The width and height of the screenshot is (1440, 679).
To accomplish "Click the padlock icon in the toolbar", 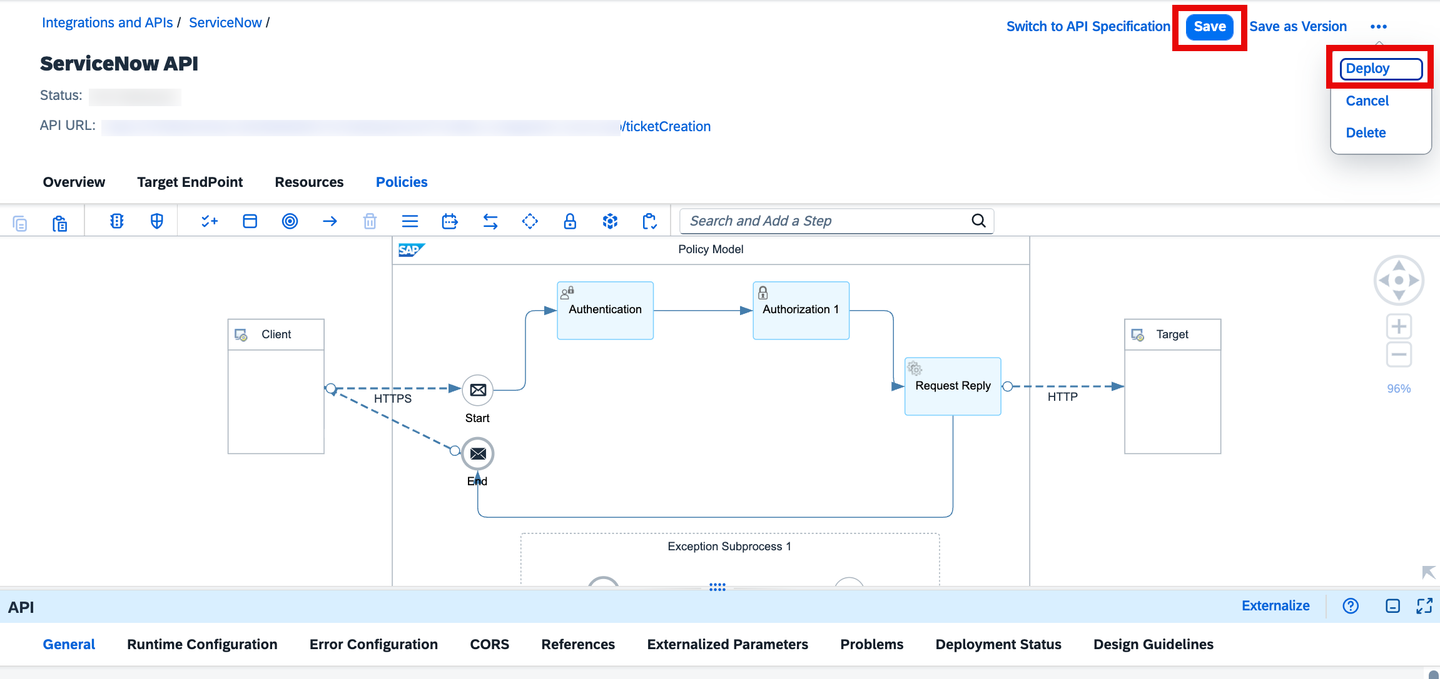I will pos(570,221).
